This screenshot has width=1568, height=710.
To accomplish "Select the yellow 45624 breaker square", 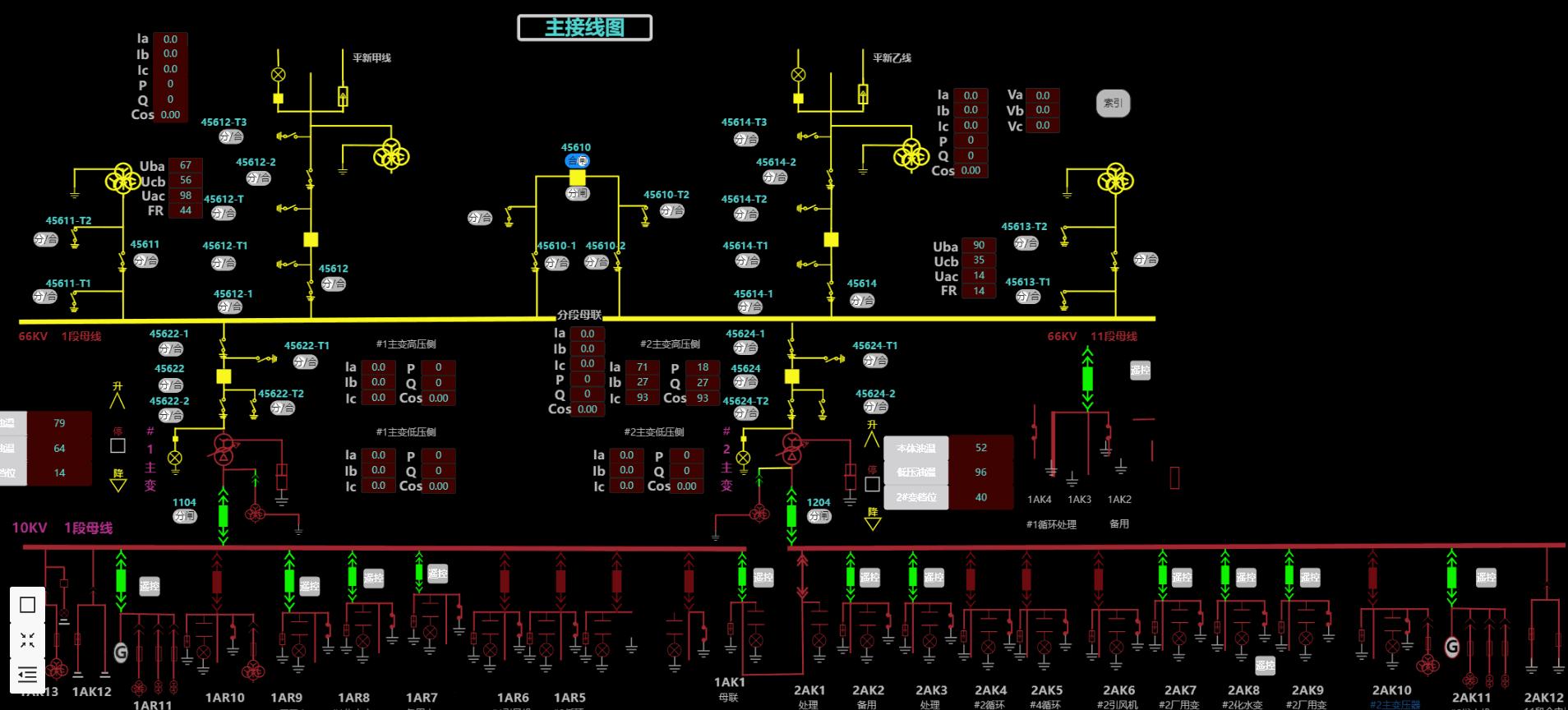I will pyautogui.click(x=792, y=376).
